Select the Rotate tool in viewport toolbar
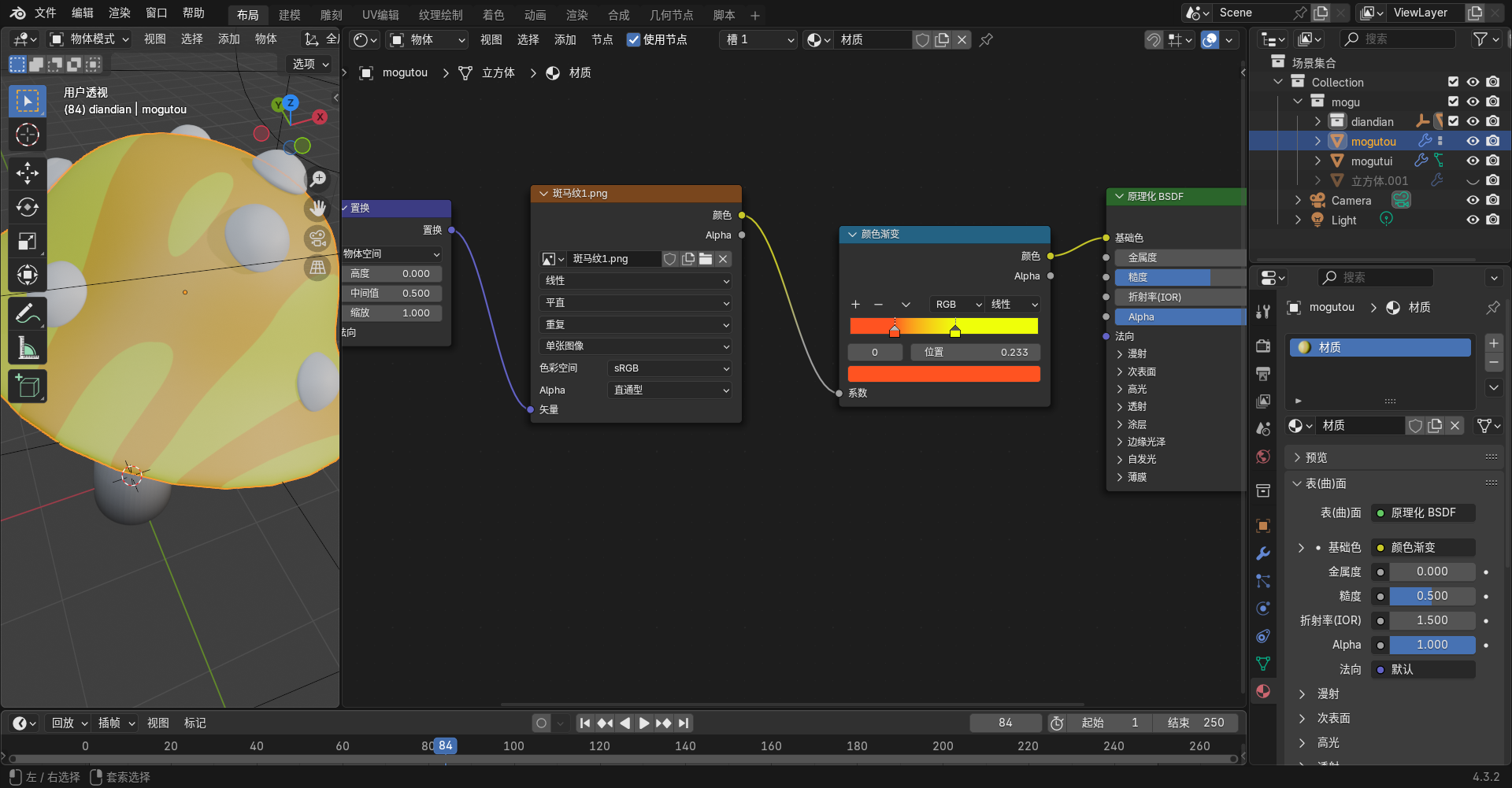Image resolution: width=1512 pixels, height=788 pixels. click(28, 207)
